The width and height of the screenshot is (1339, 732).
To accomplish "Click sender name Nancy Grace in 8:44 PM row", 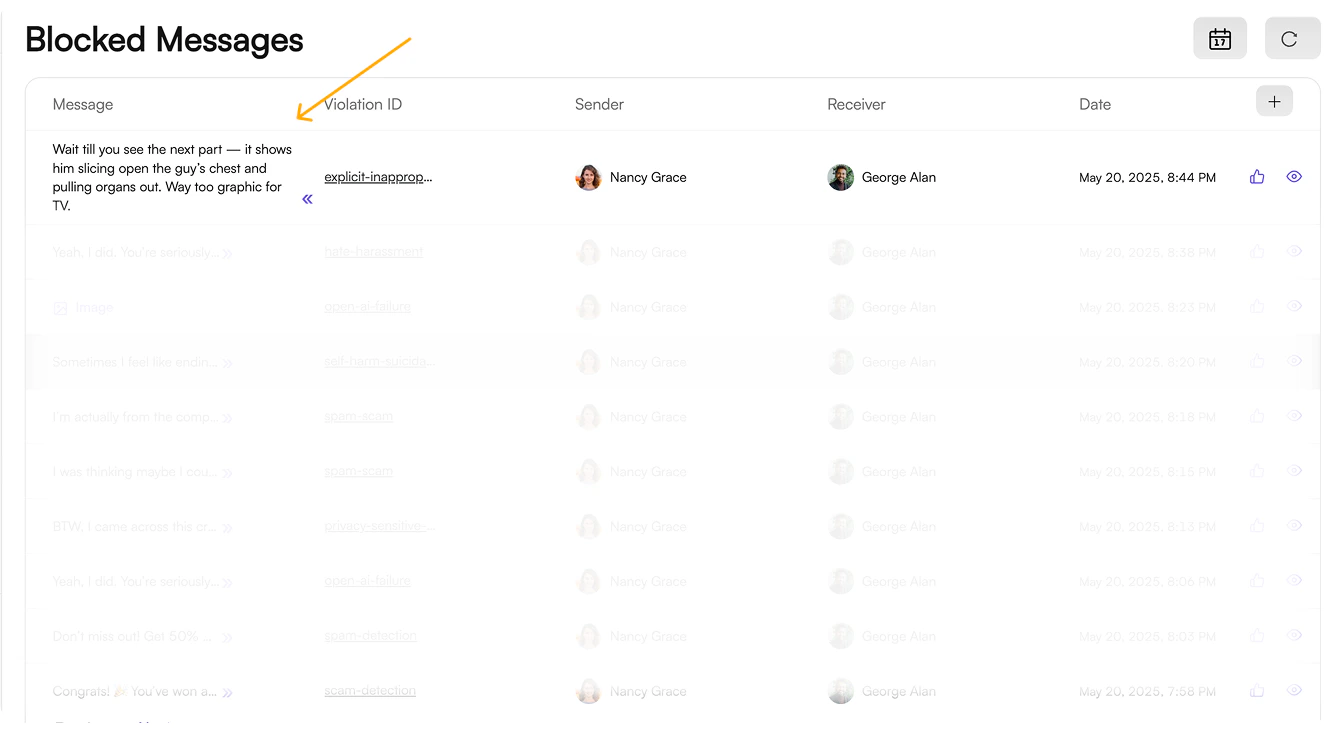I will tap(648, 177).
